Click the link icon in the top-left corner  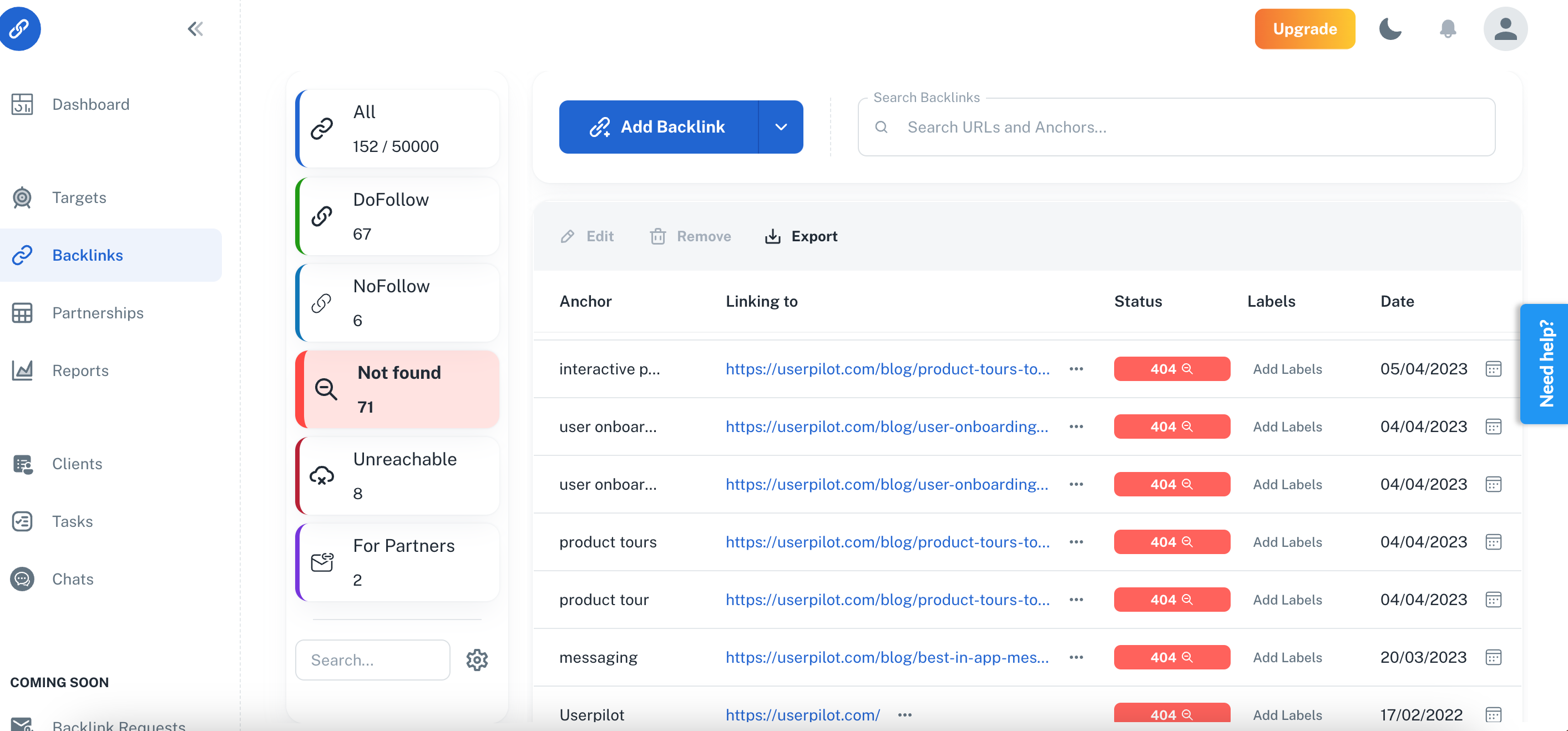point(20,29)
